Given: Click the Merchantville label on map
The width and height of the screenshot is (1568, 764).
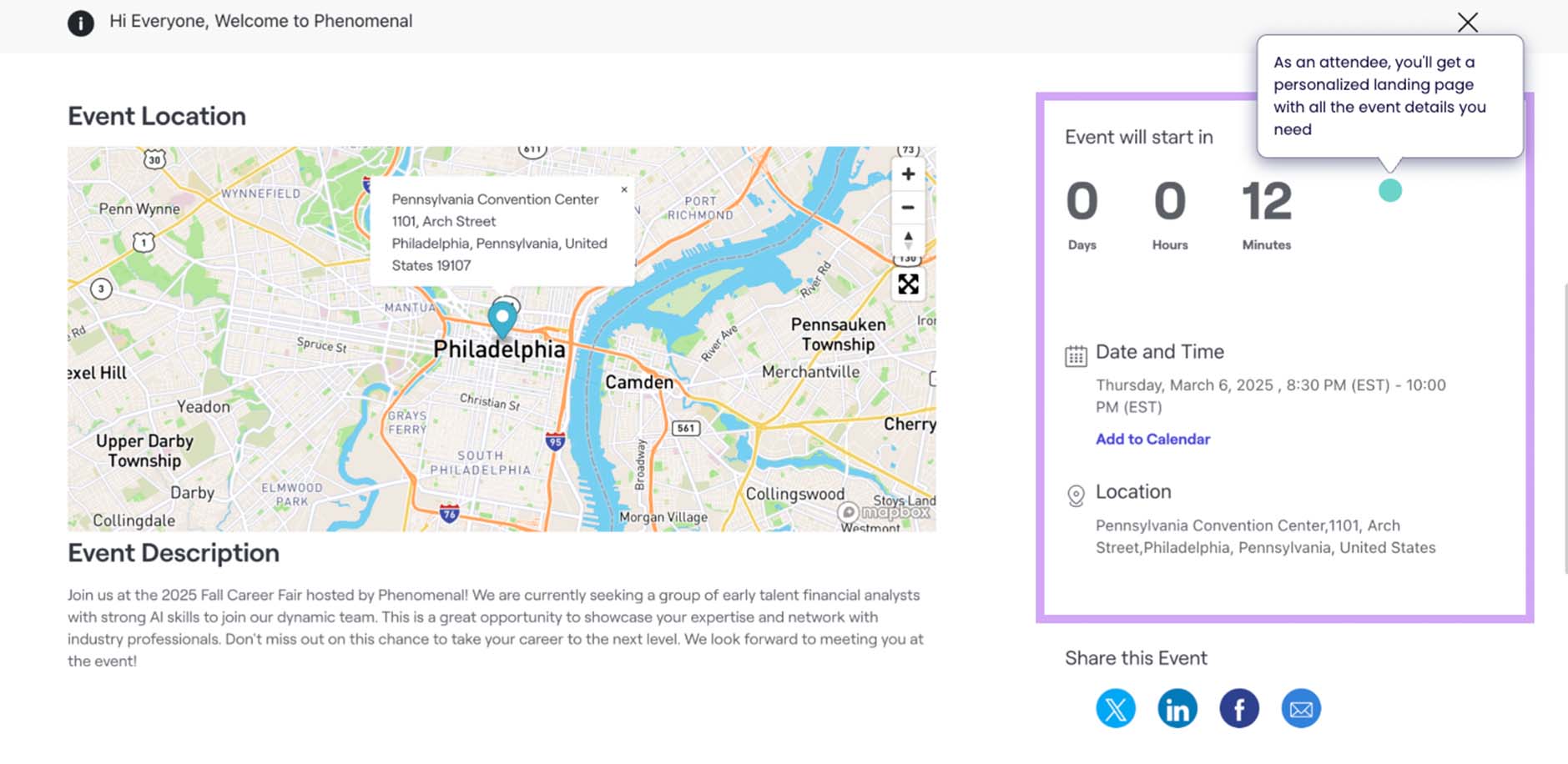Looking at the screenshot, I should [x=810, y=372].
